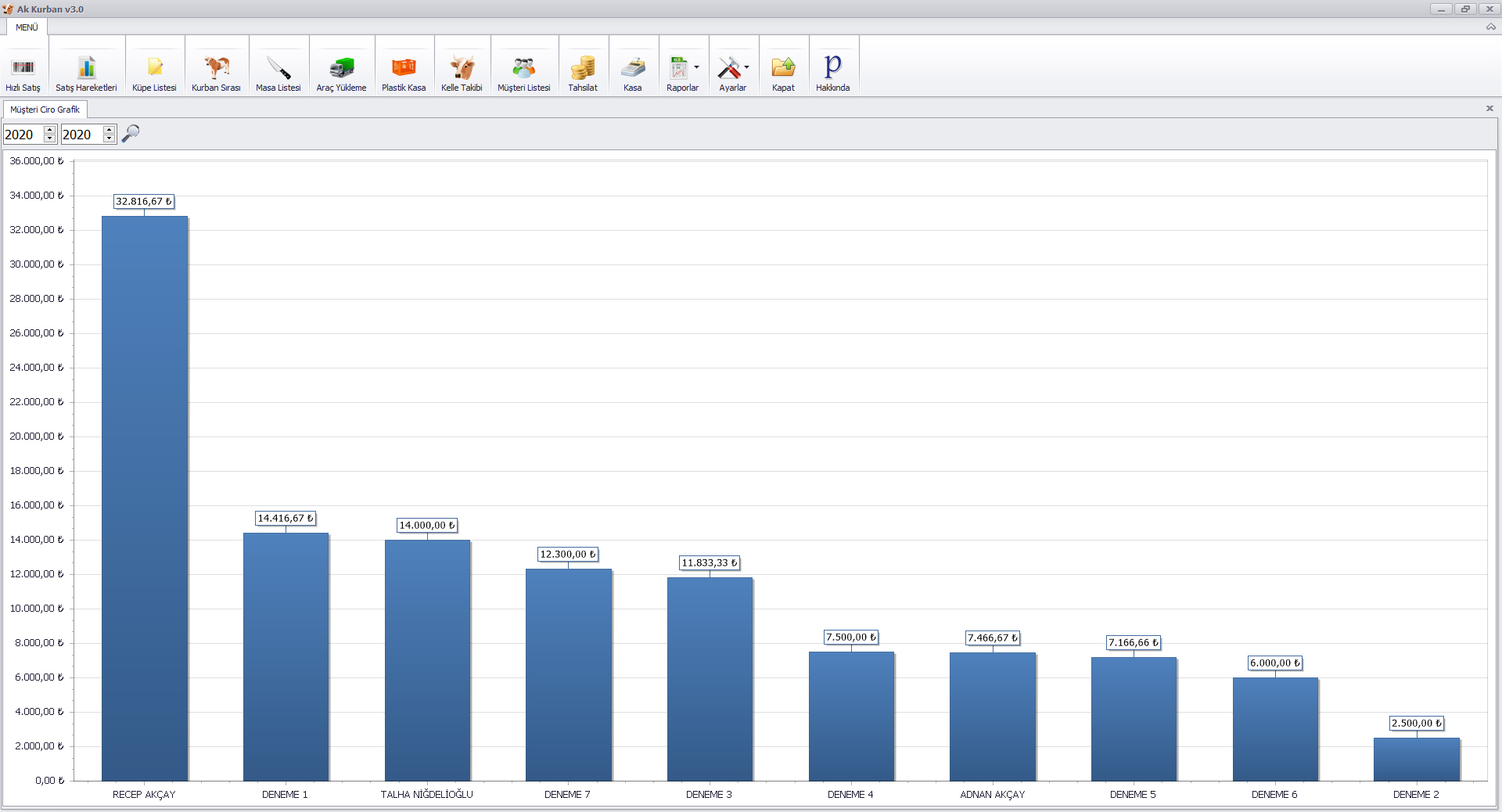Collapse the ribbon with top-right chevron
The width and height of the screenshot is (1502, 812).
tap(1490, 27)
